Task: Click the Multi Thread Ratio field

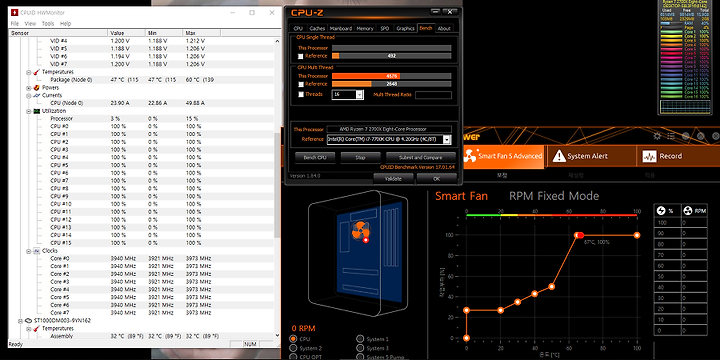Action: pos(433,95)
